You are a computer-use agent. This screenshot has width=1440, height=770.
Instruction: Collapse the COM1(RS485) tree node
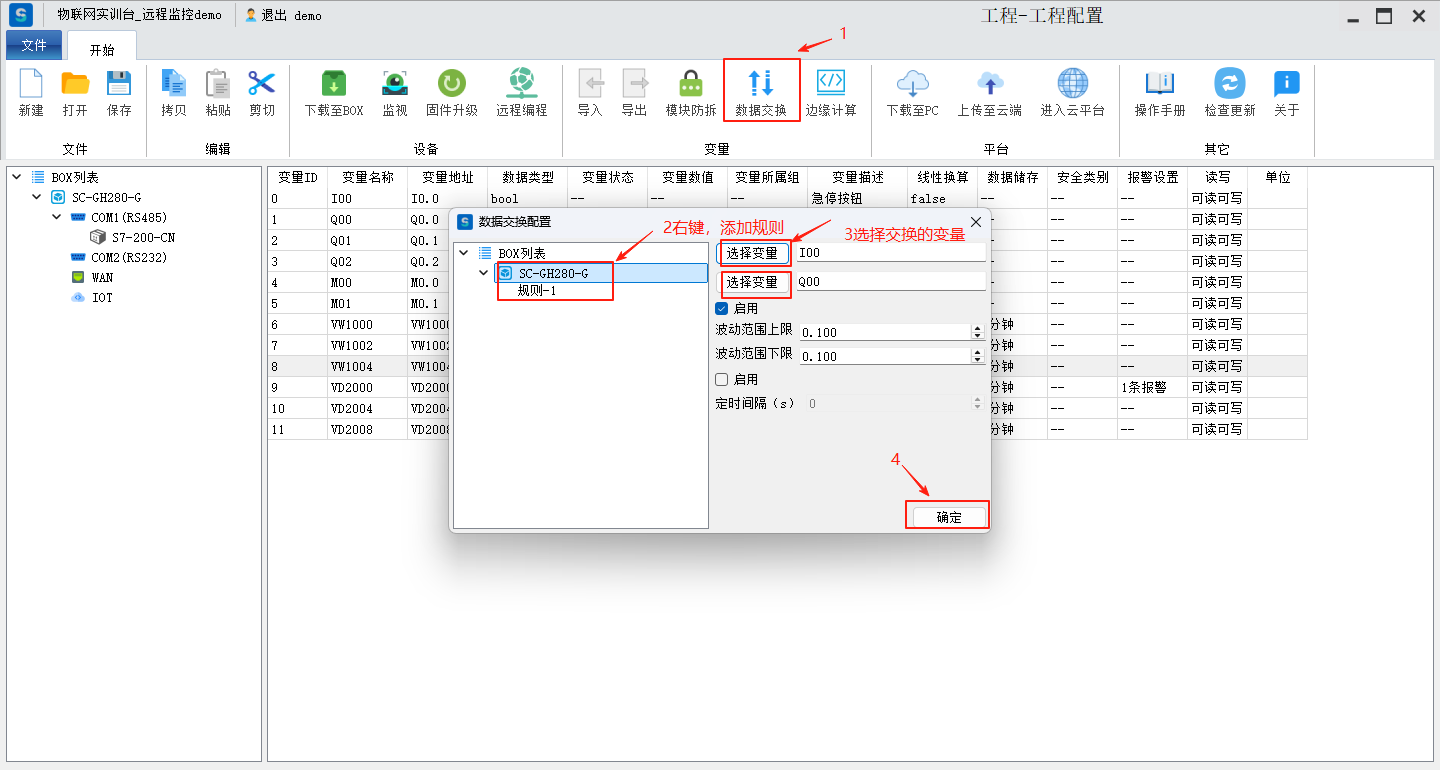57,217
